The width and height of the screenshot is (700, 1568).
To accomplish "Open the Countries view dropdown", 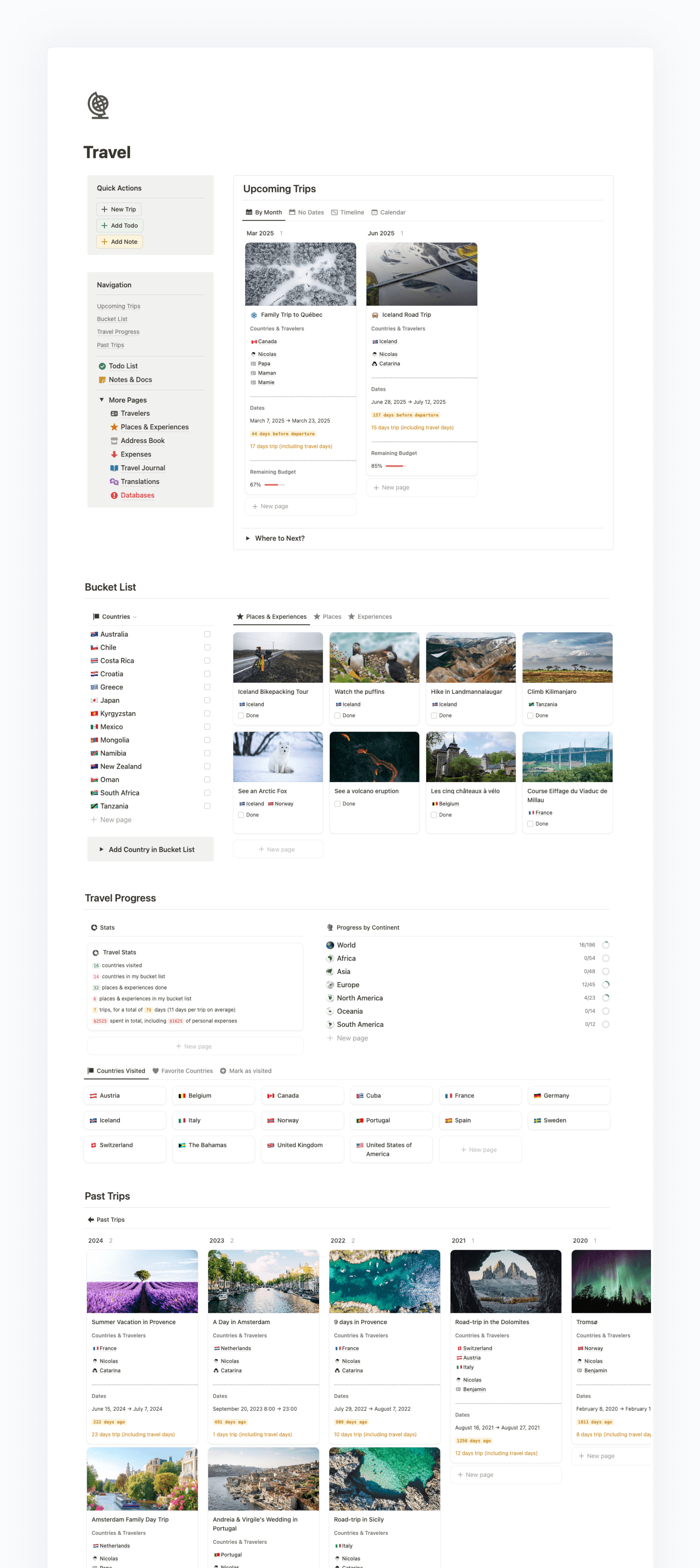I will click(115, 617).
